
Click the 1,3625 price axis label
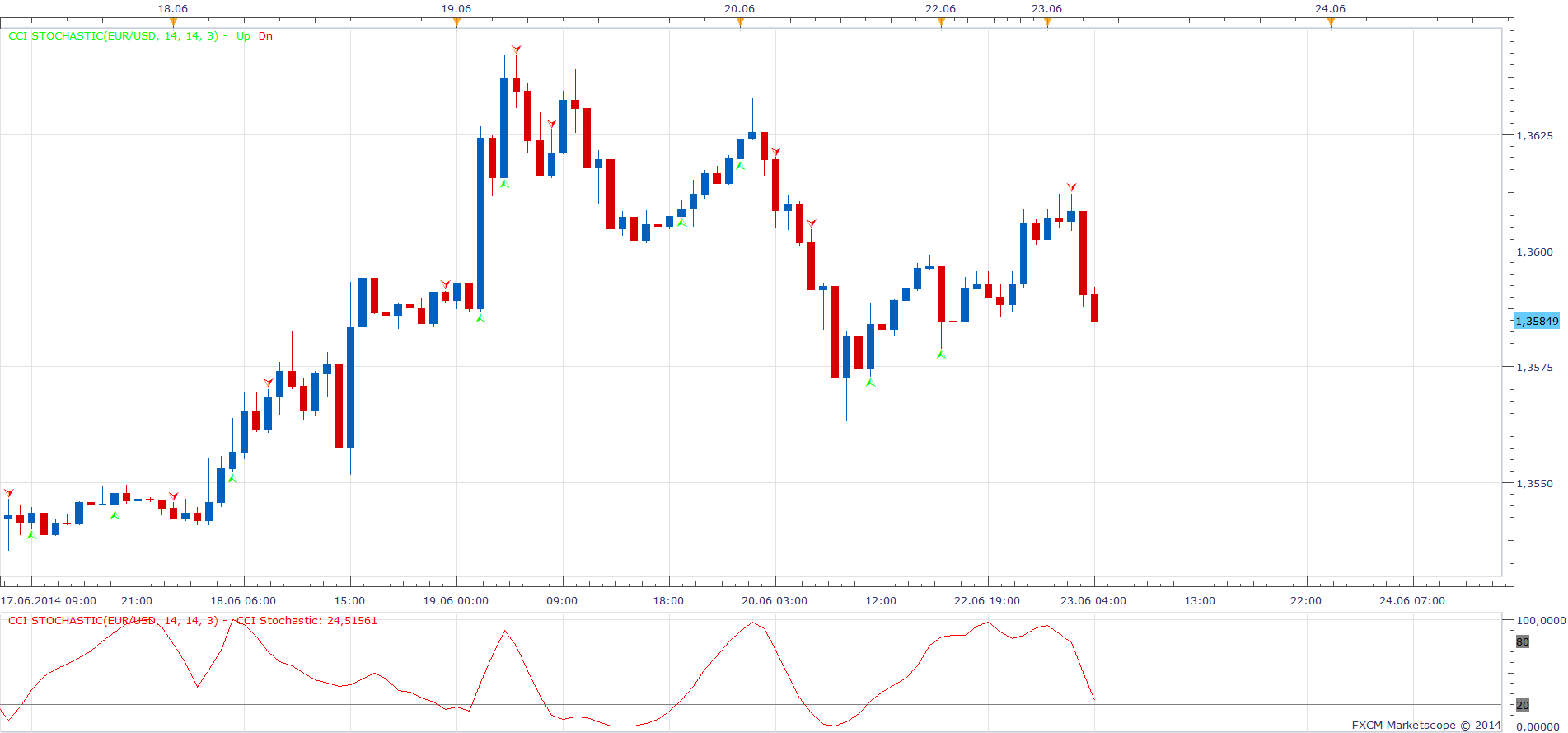(1534, 135)
